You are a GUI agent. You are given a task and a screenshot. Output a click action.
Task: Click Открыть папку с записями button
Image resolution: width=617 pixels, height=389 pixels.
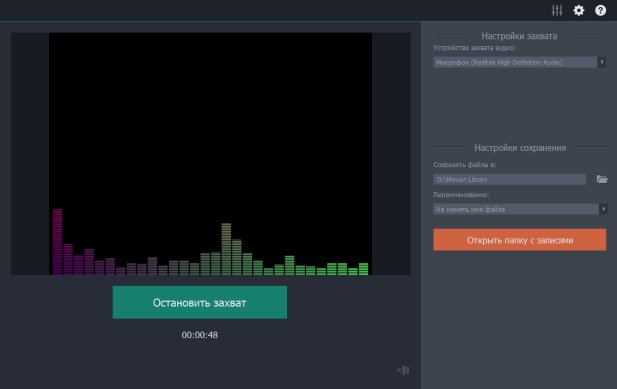point(519,240)
